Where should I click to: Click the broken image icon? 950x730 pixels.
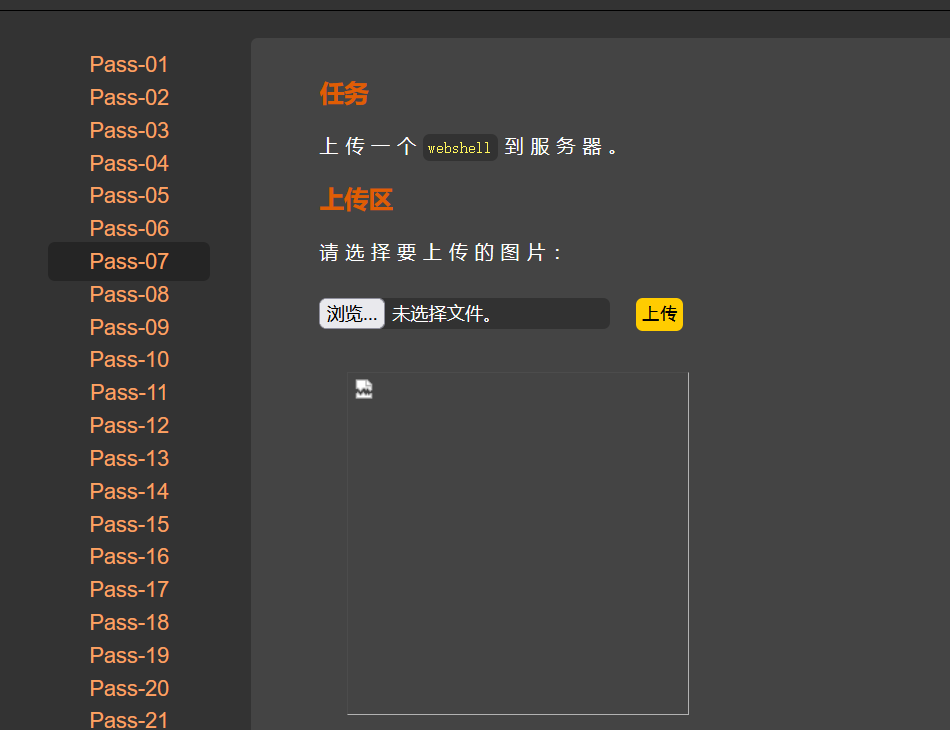tap(364, 389)
